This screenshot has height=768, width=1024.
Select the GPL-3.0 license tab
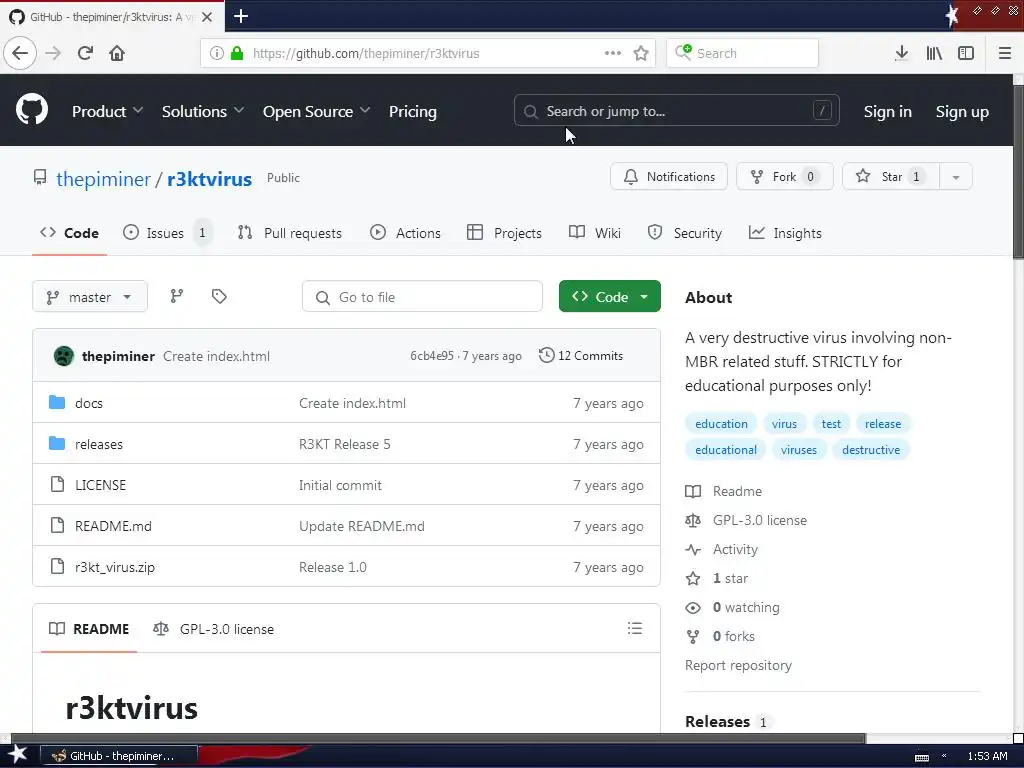[214, 629]
